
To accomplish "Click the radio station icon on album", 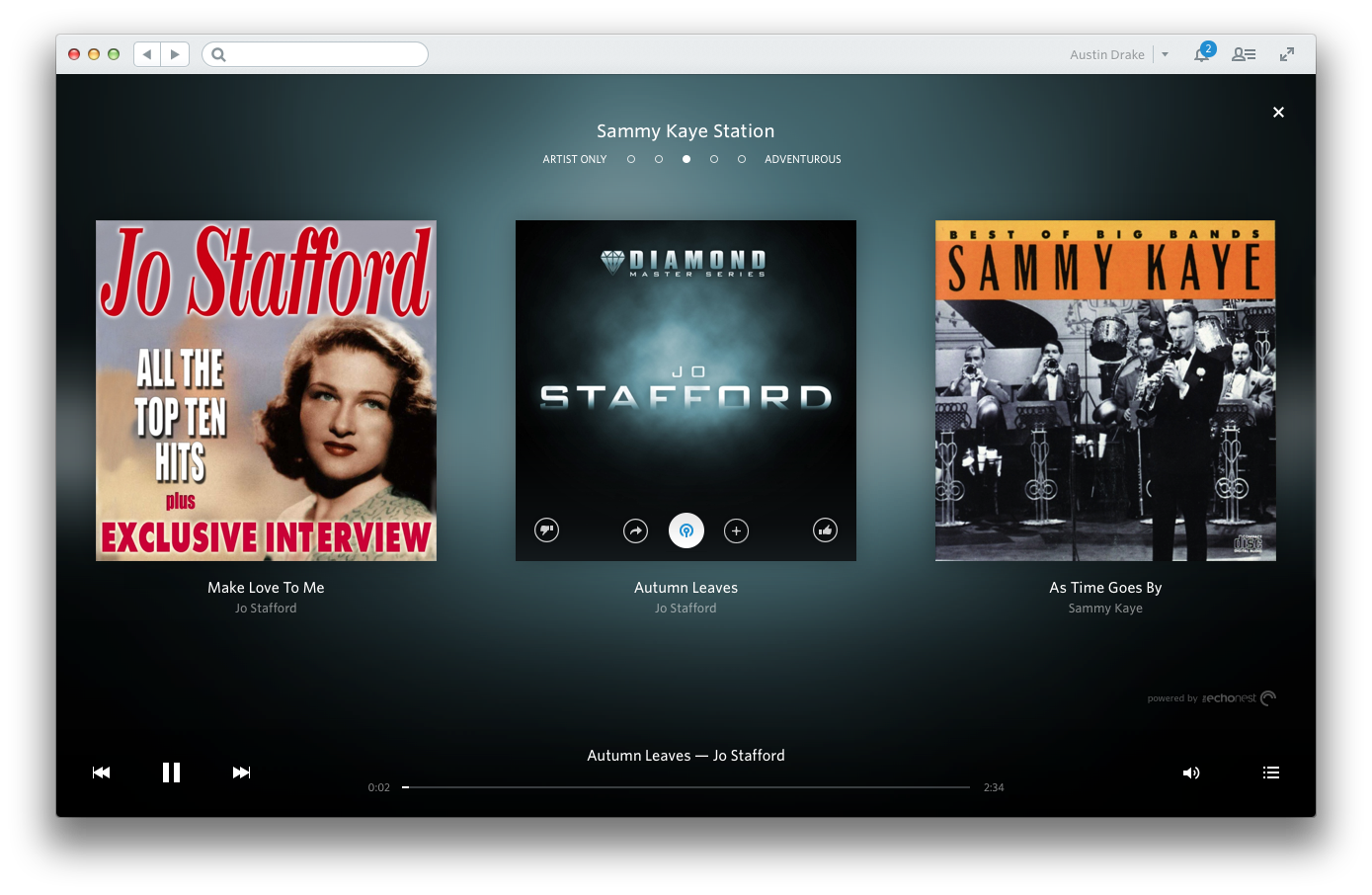I will pos(686,530).
